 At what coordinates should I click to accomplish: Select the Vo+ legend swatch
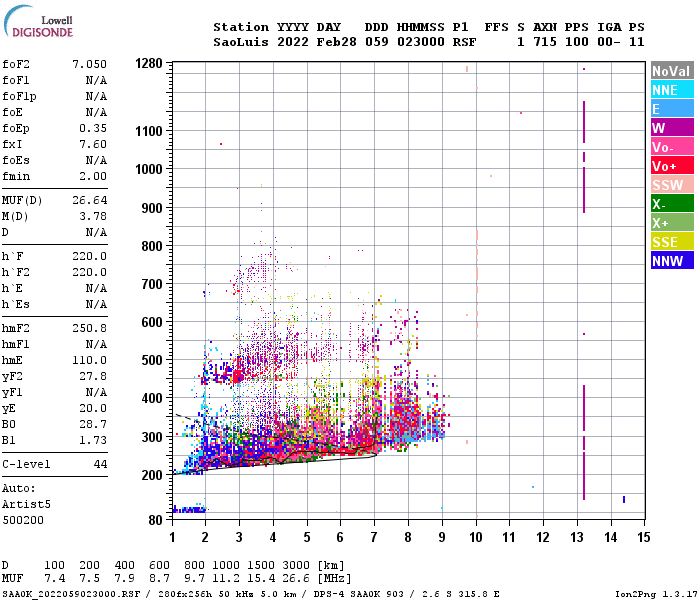[x=672, y=166]
